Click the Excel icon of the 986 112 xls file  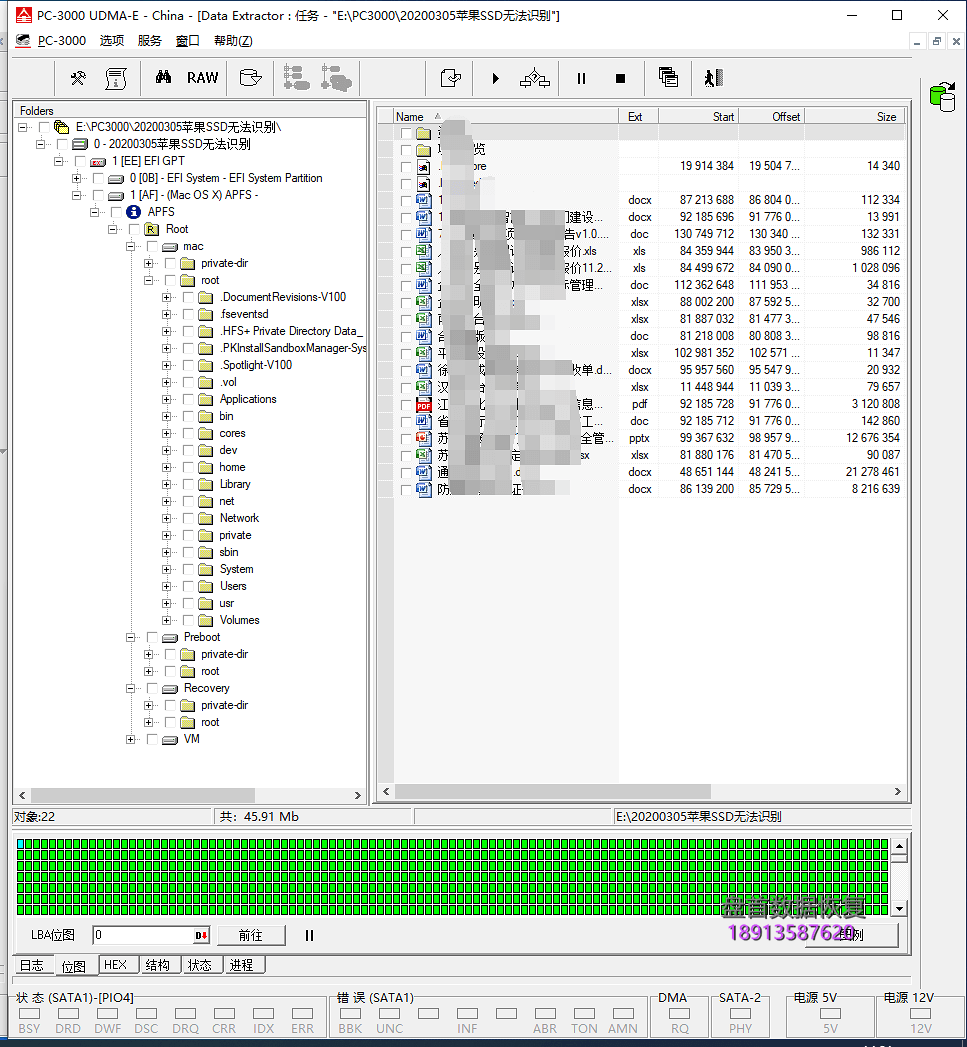click(x=423, y=252)
